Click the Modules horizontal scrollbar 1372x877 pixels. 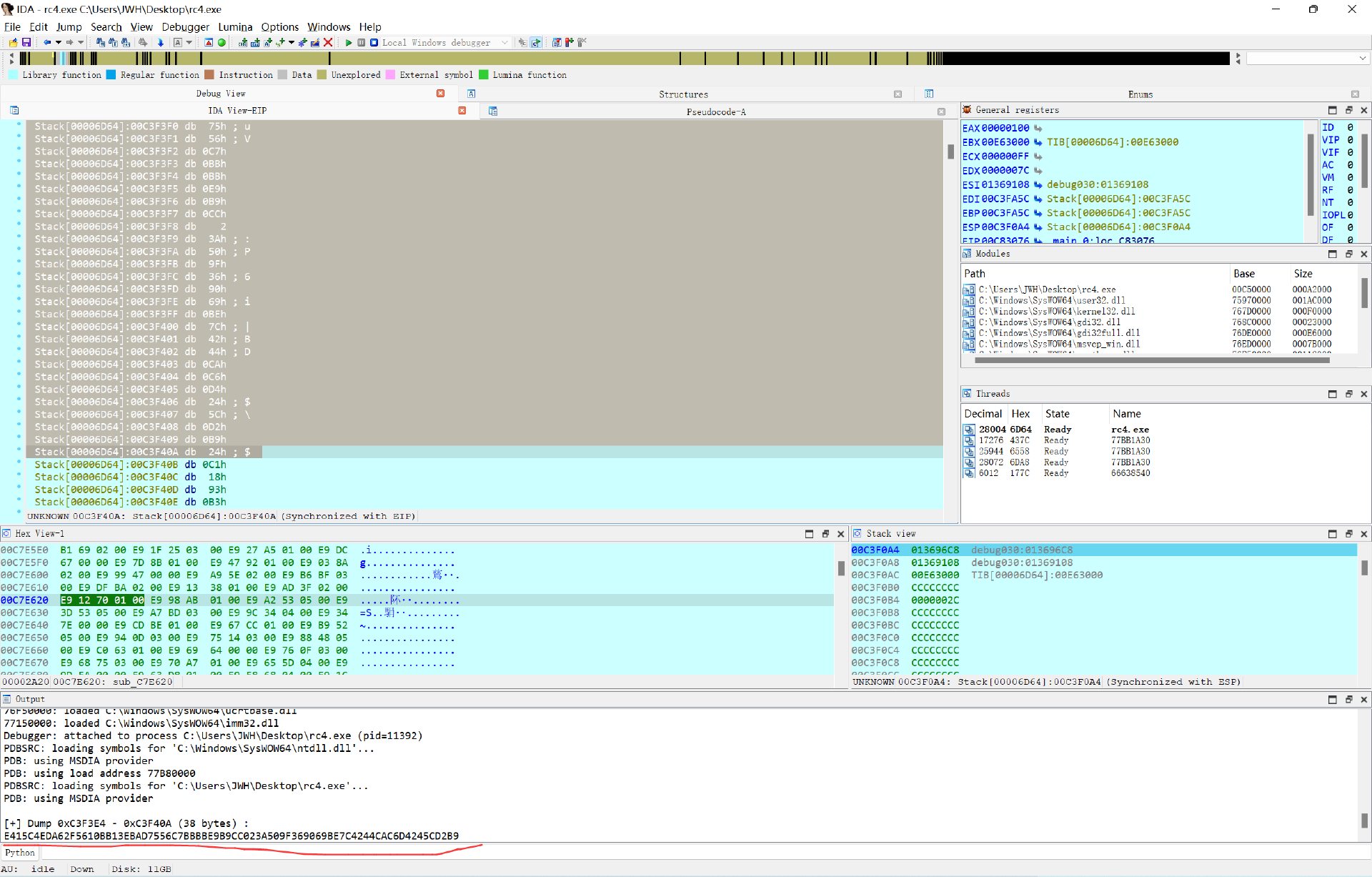pyautogui.click(x=1152, y=360)
